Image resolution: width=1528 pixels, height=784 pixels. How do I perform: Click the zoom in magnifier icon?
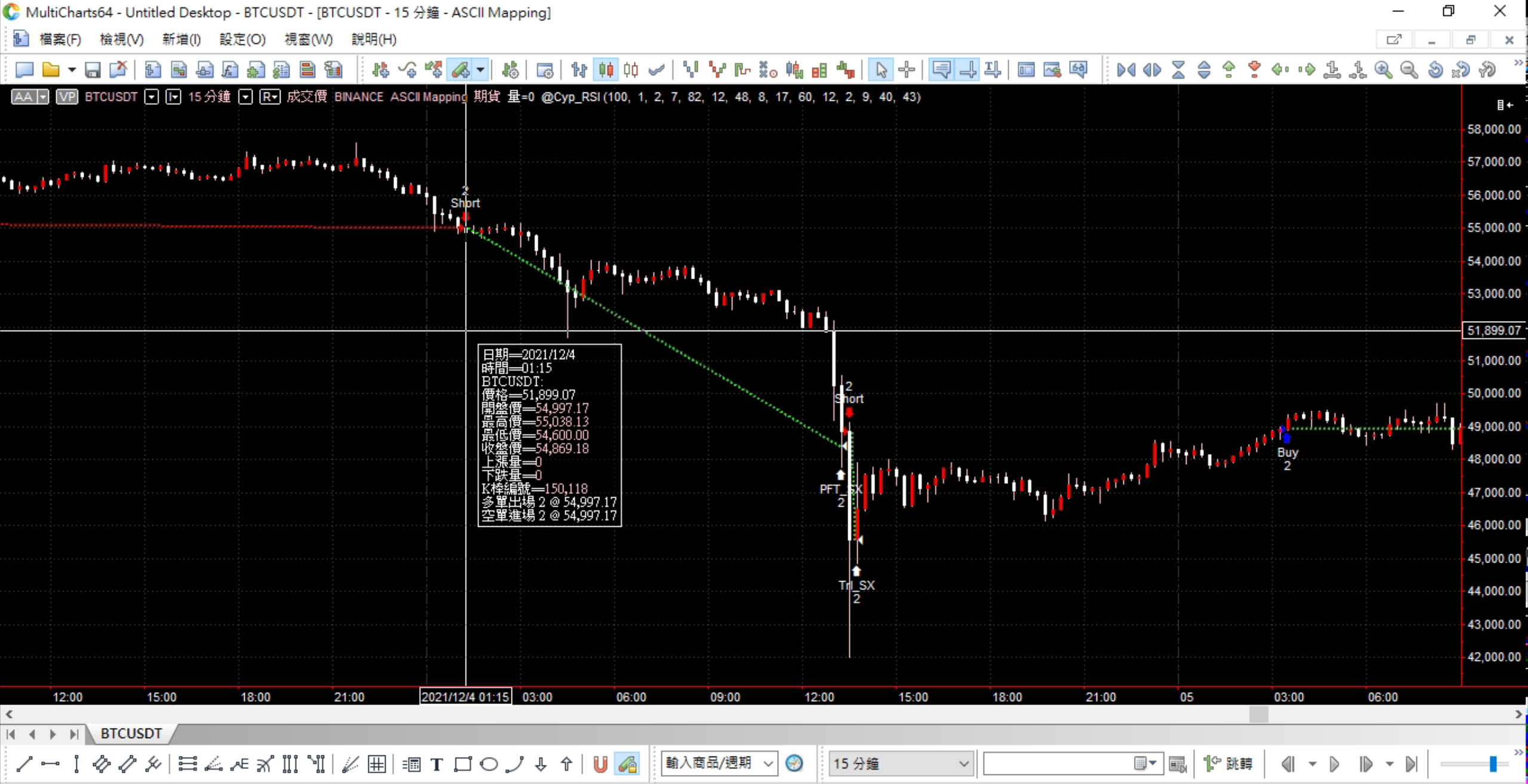(x=1383, y=70)
